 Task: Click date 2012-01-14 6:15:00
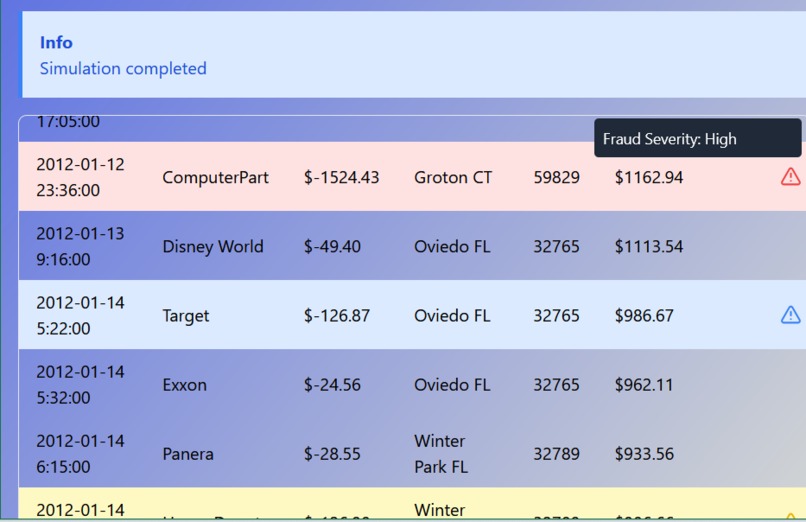80,454
